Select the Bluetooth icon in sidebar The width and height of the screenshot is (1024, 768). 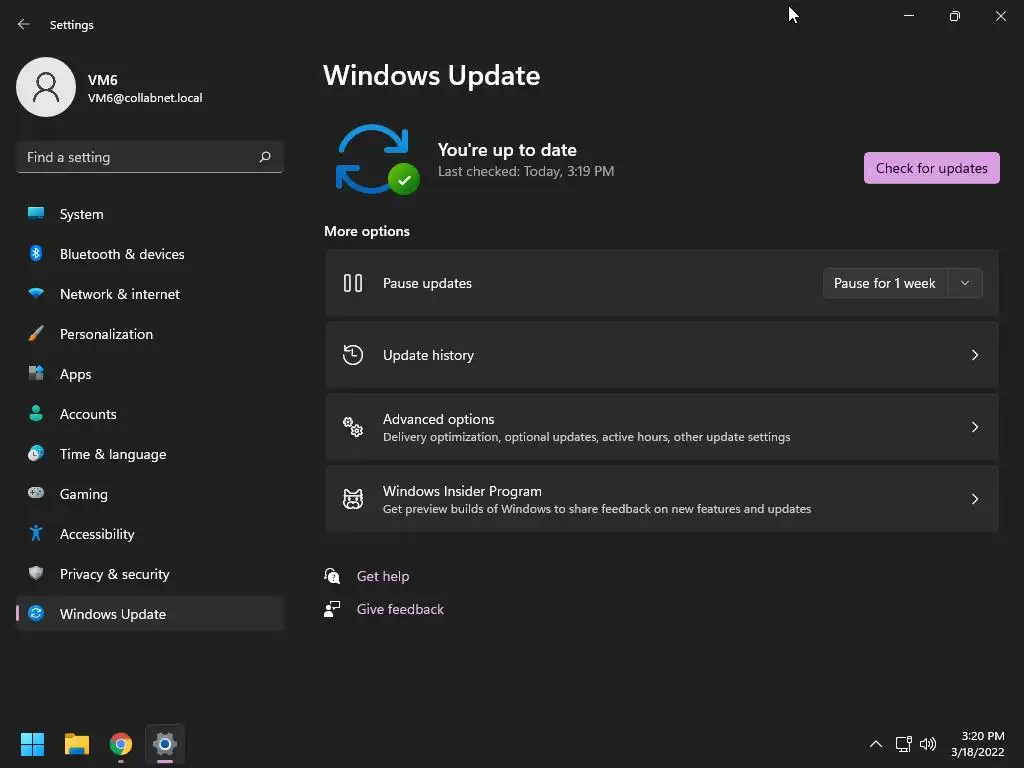(36, 253)
